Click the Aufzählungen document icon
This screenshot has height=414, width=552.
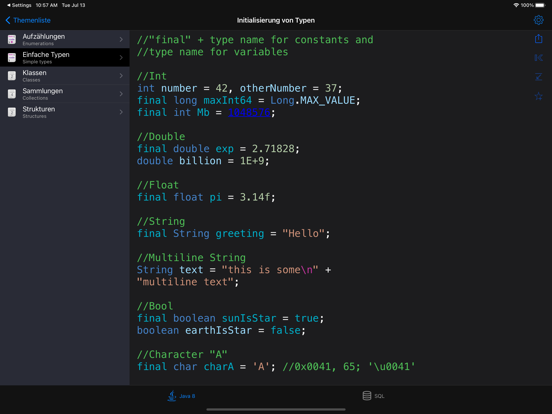12,39
